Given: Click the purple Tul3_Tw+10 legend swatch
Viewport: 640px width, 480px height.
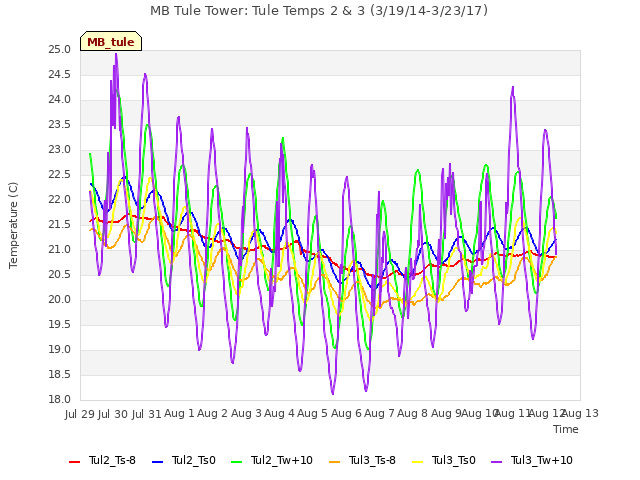Looking at the screenshot, I should (497, 462).
